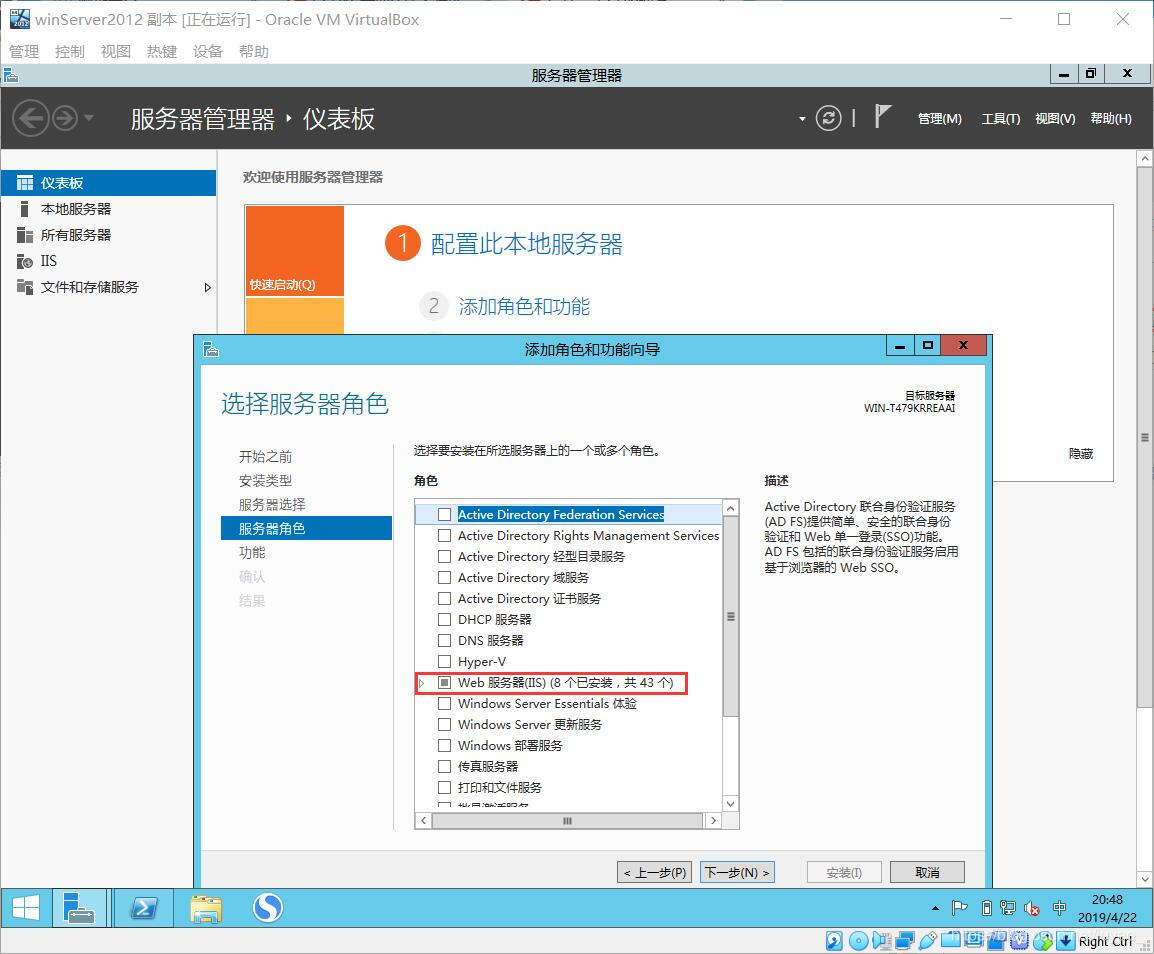1154x954 pixels.
Task: Open the dropdown arrow beside the refresh icon
Action: click(801, 119)
